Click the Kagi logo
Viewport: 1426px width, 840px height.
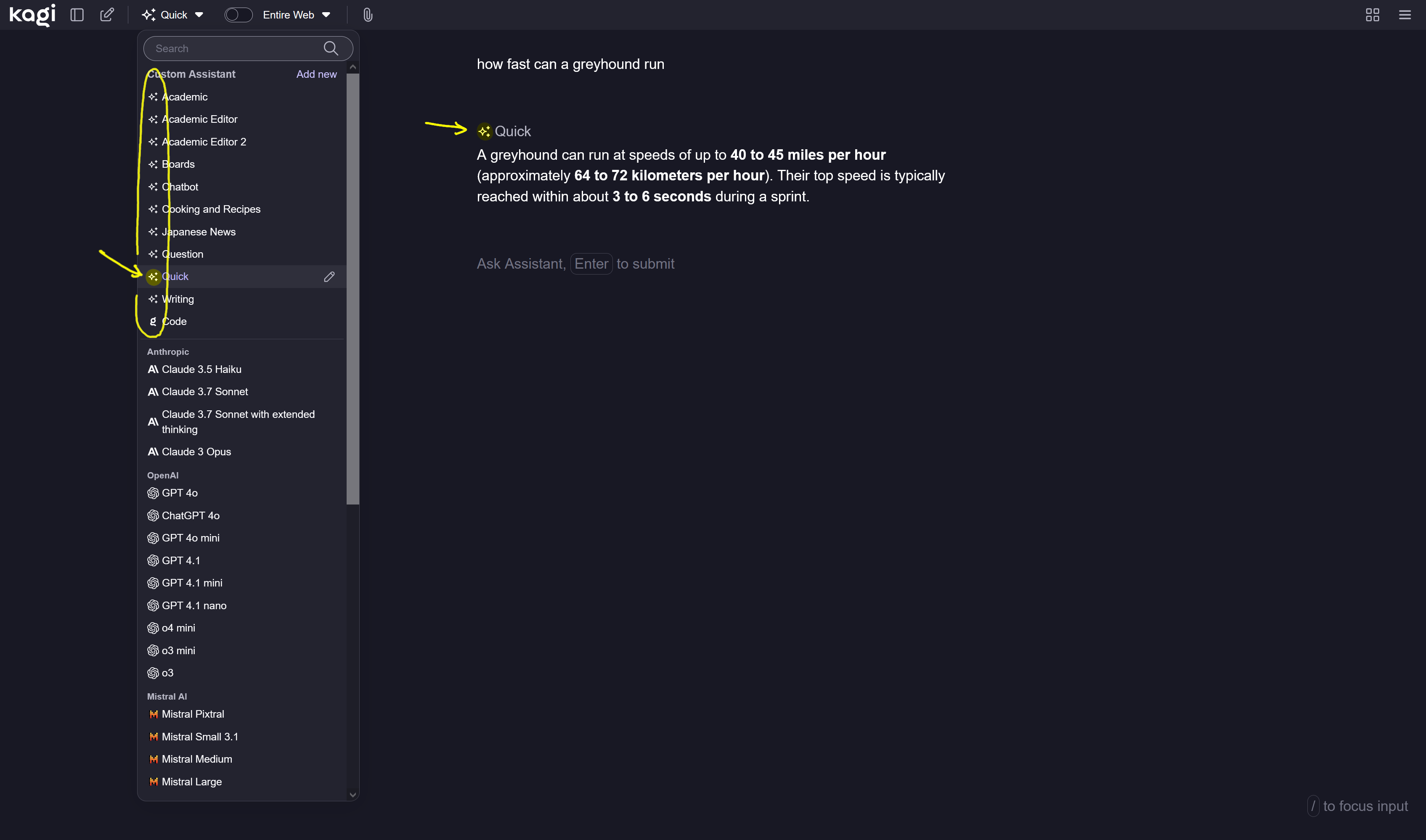32,15
